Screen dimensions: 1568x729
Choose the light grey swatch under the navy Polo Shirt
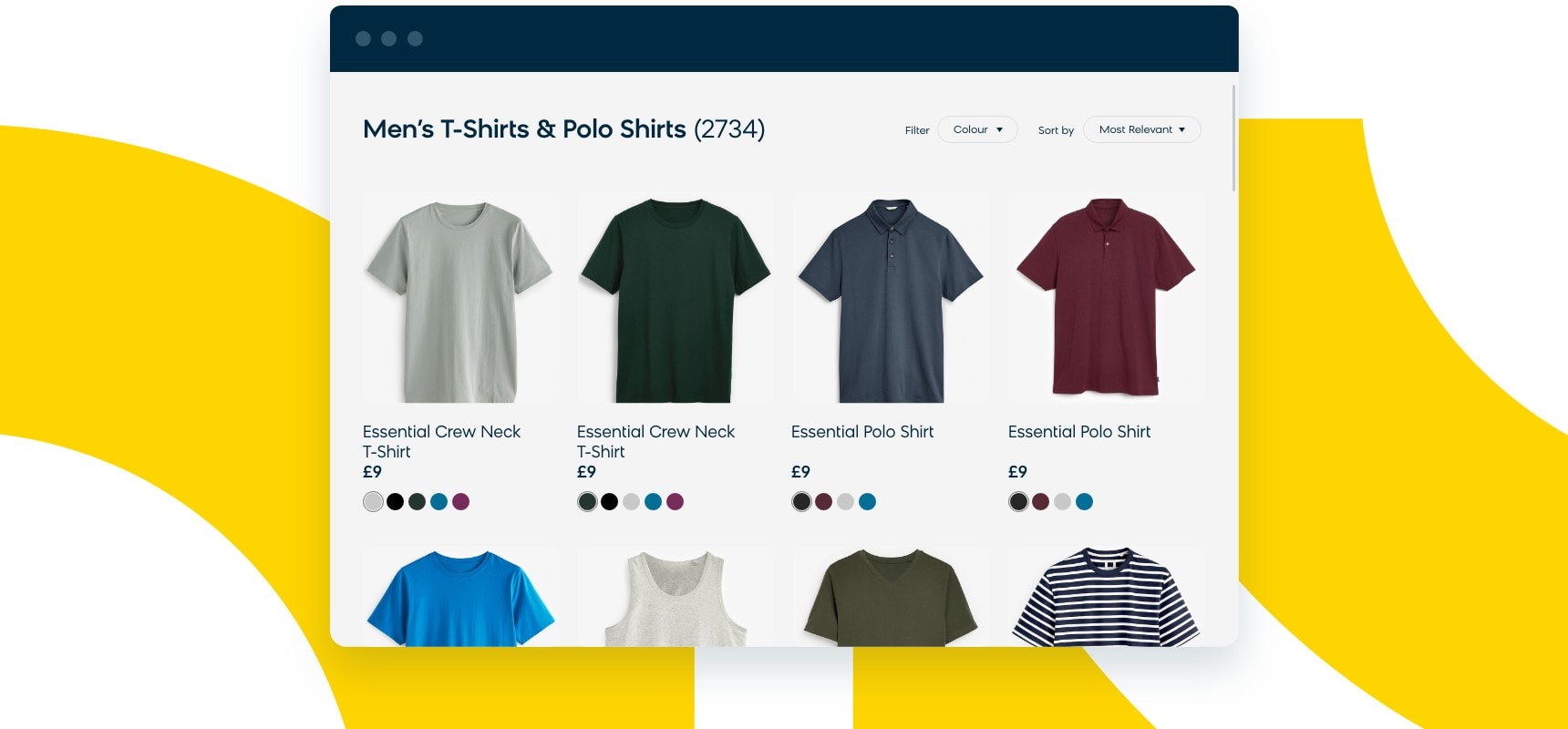845,501
